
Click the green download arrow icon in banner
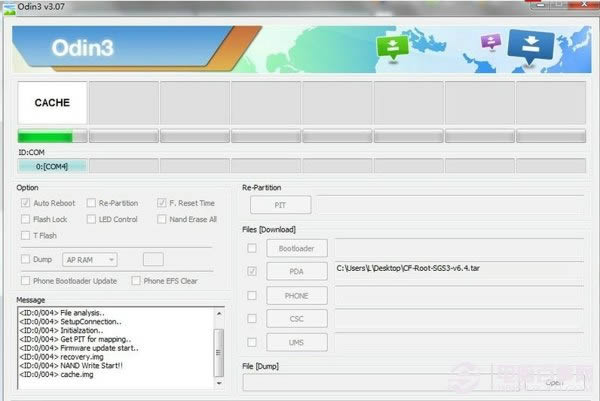392,47
